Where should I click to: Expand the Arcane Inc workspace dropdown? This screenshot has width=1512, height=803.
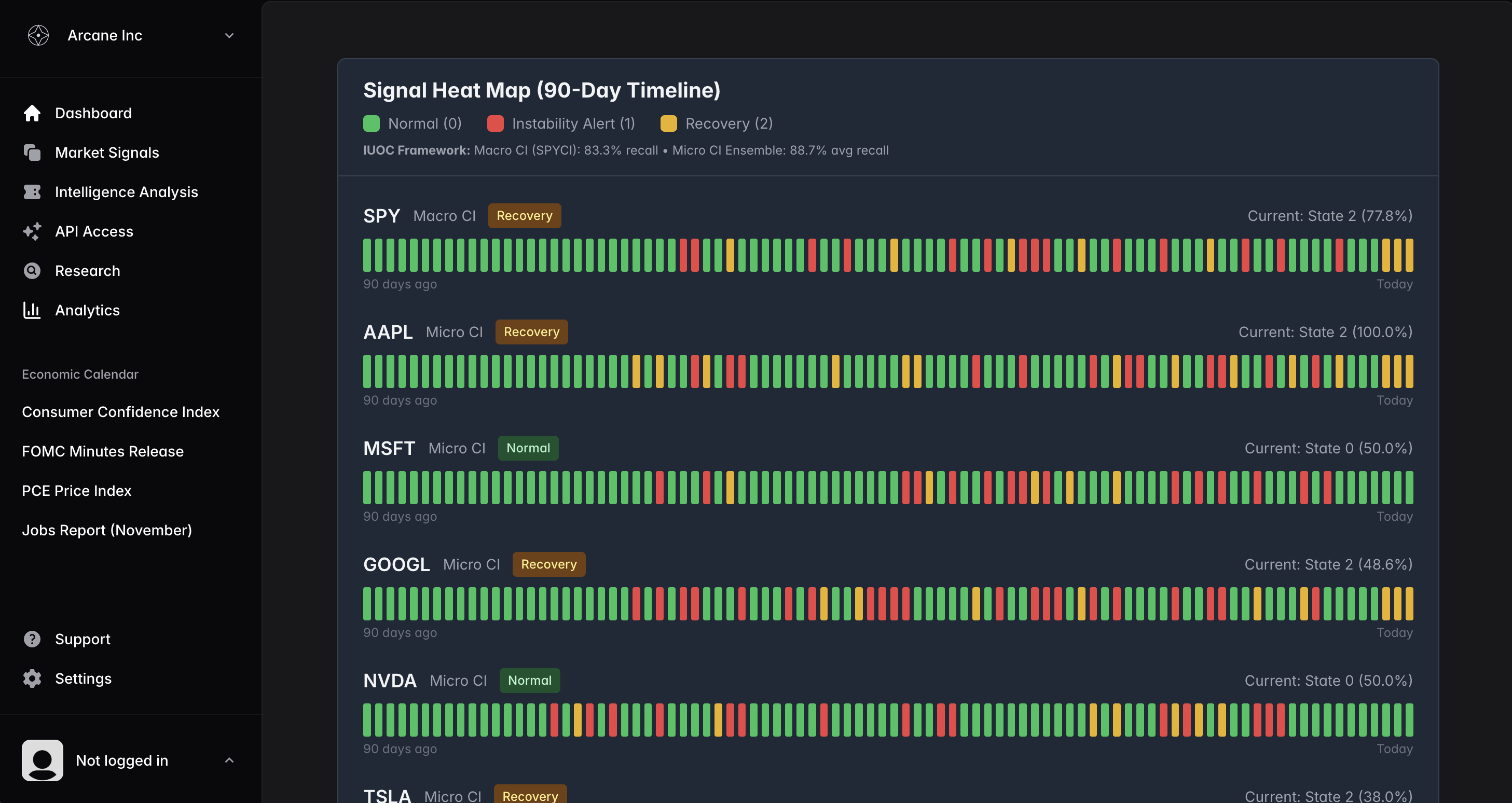(x=229, y=35)
